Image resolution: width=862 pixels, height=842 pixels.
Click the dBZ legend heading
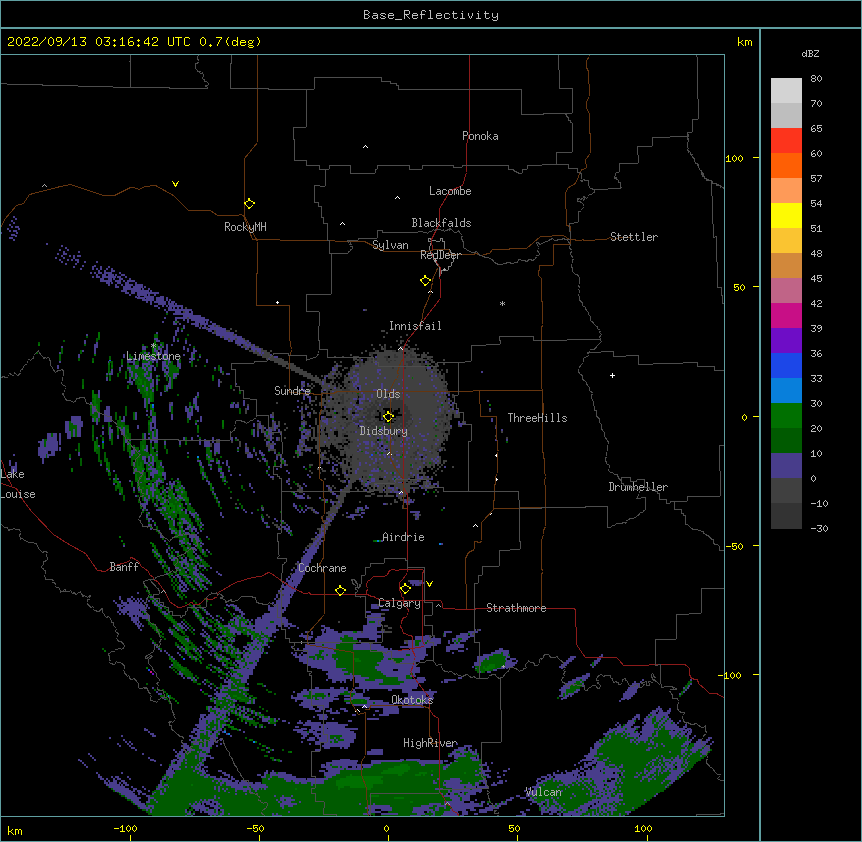pos(810,53)
